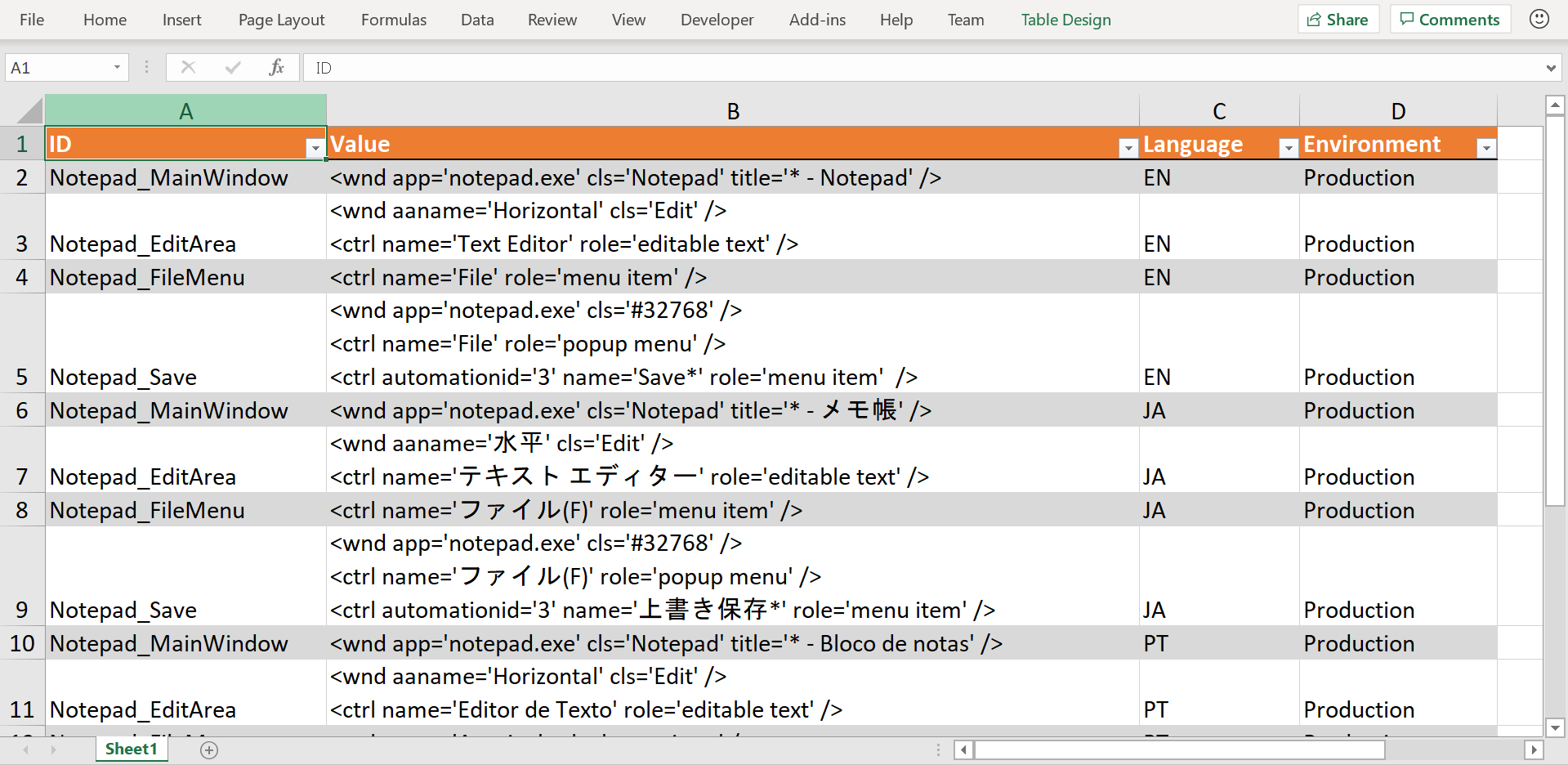Click the EN language cell in row 4
This screenshot has width=1568, height=765.
click(x=1219, y=277)
